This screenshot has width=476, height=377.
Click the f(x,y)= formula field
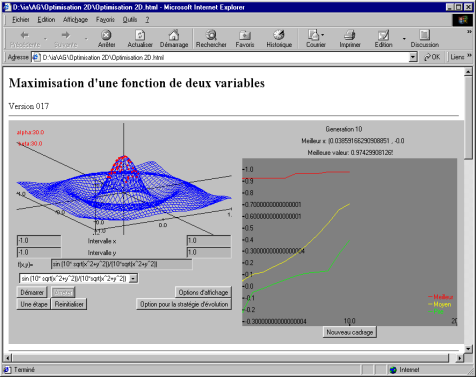tap(122, 264)
